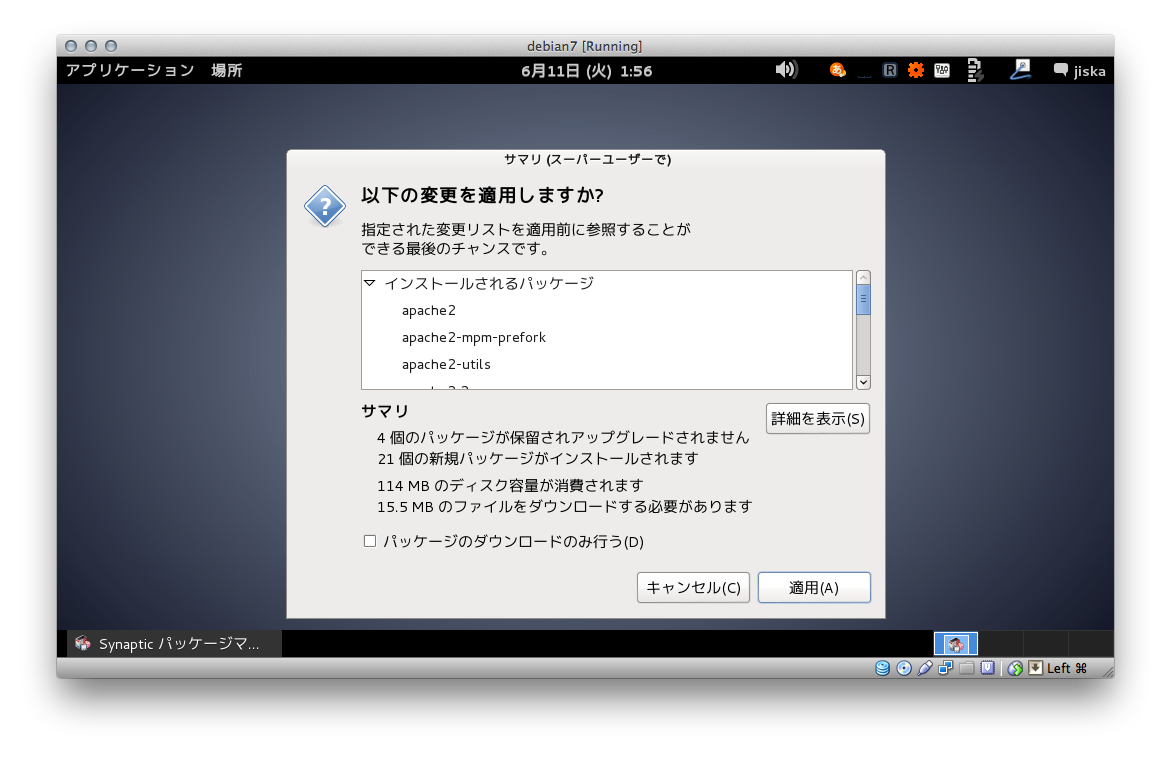Open the Japanese input method icon
Viewport: 1171px width, 757px height.
(838, 70)
